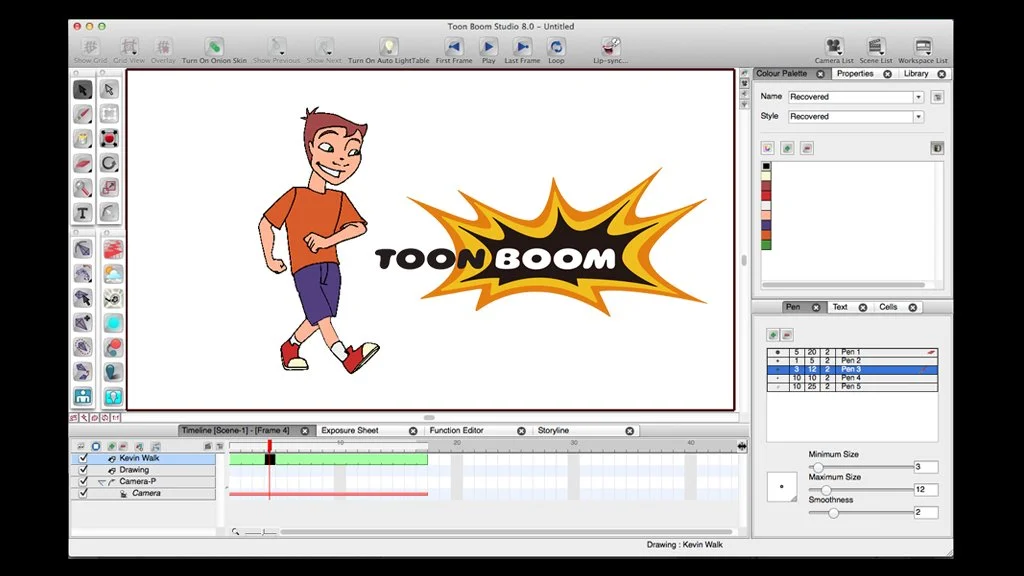Click the Minimum Size slider

pos(861,468)
